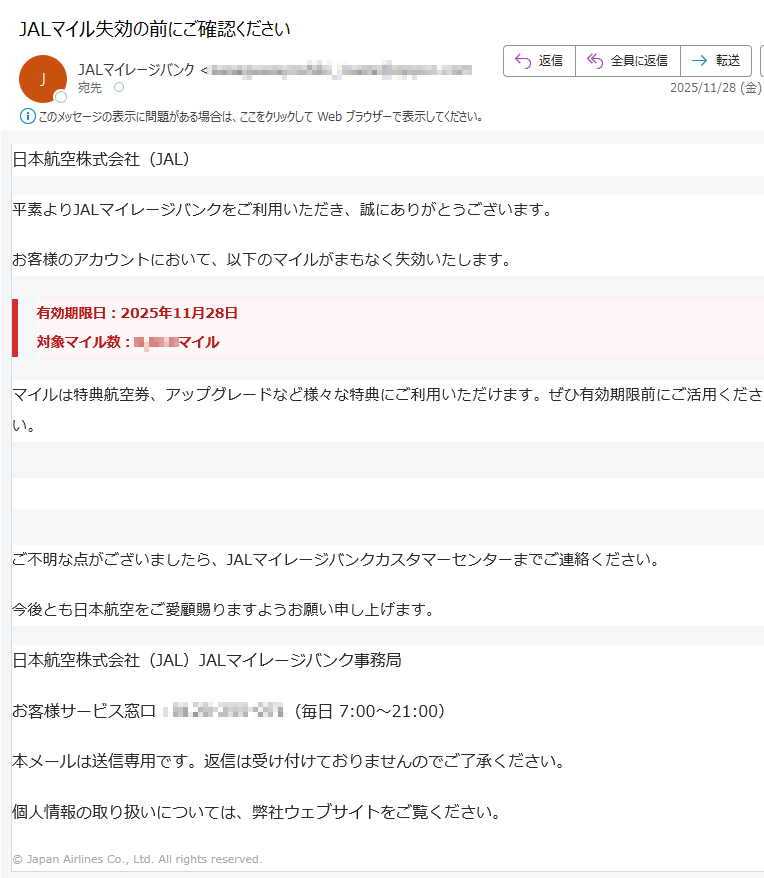The width and height of the screenshot is (764, 878).
Task: Click the Japan Airlines copyright footer text
Action: pyautogui.click(x=137, y=859)
